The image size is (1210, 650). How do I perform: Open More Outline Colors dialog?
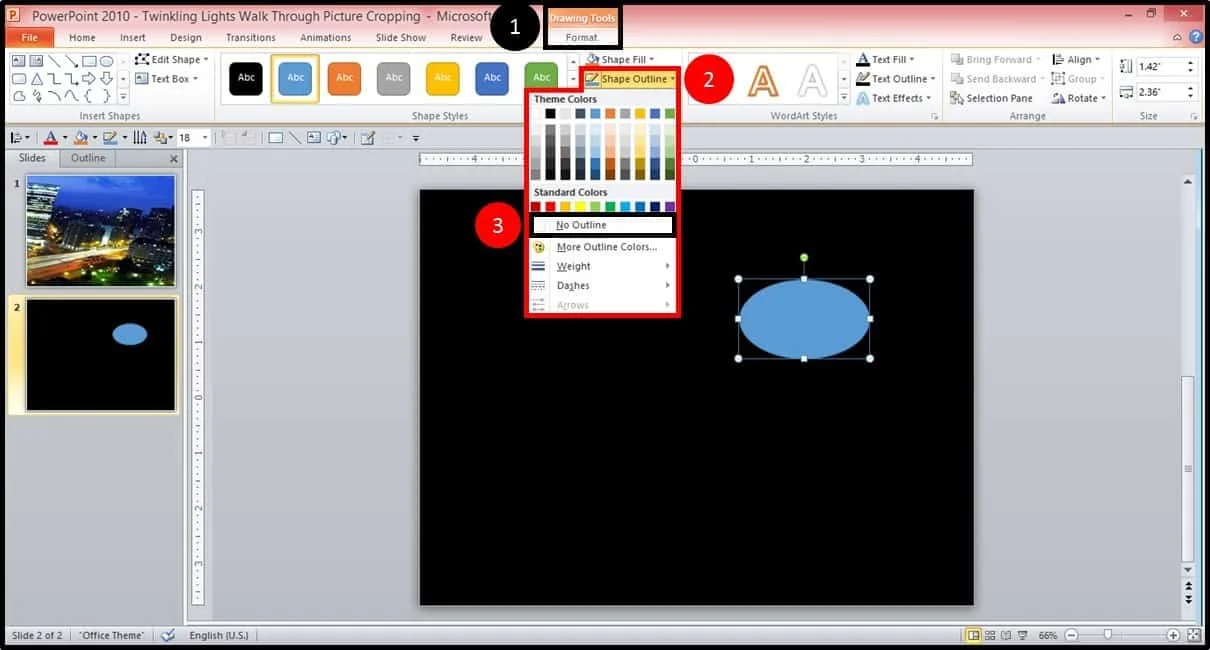[603, 247]
